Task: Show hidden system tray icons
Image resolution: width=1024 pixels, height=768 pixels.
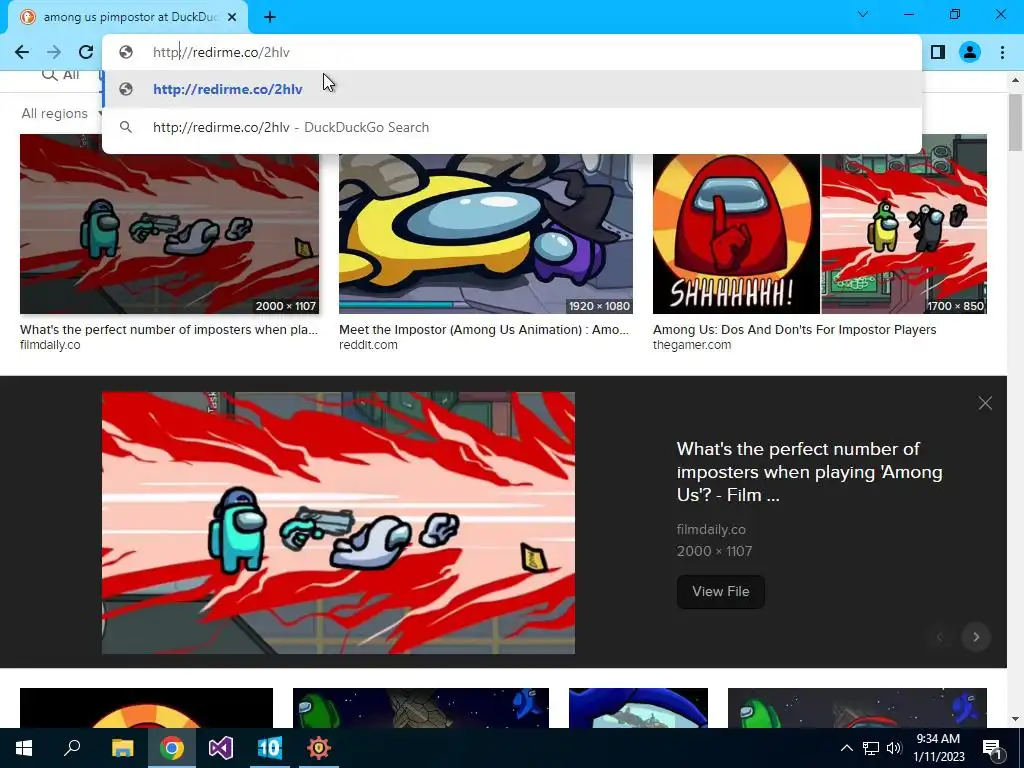Action: [846, 748]
